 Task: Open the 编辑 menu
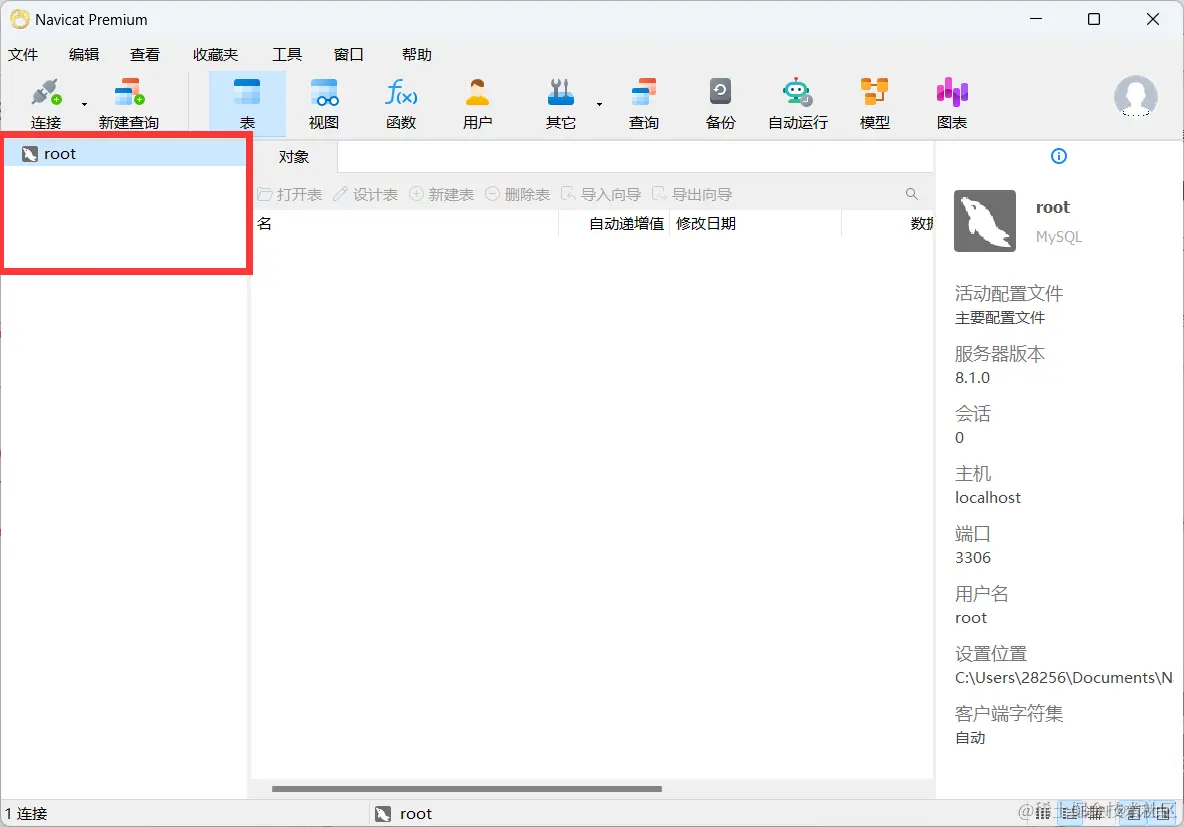point(84,54)
